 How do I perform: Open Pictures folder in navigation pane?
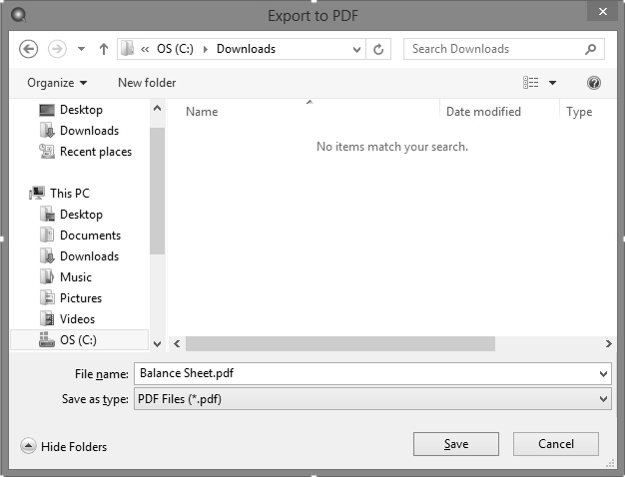pos(80,298)
